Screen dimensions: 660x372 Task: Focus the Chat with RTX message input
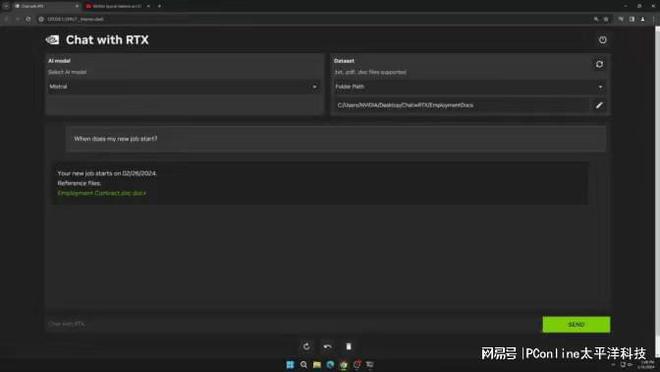click(293, 324)
